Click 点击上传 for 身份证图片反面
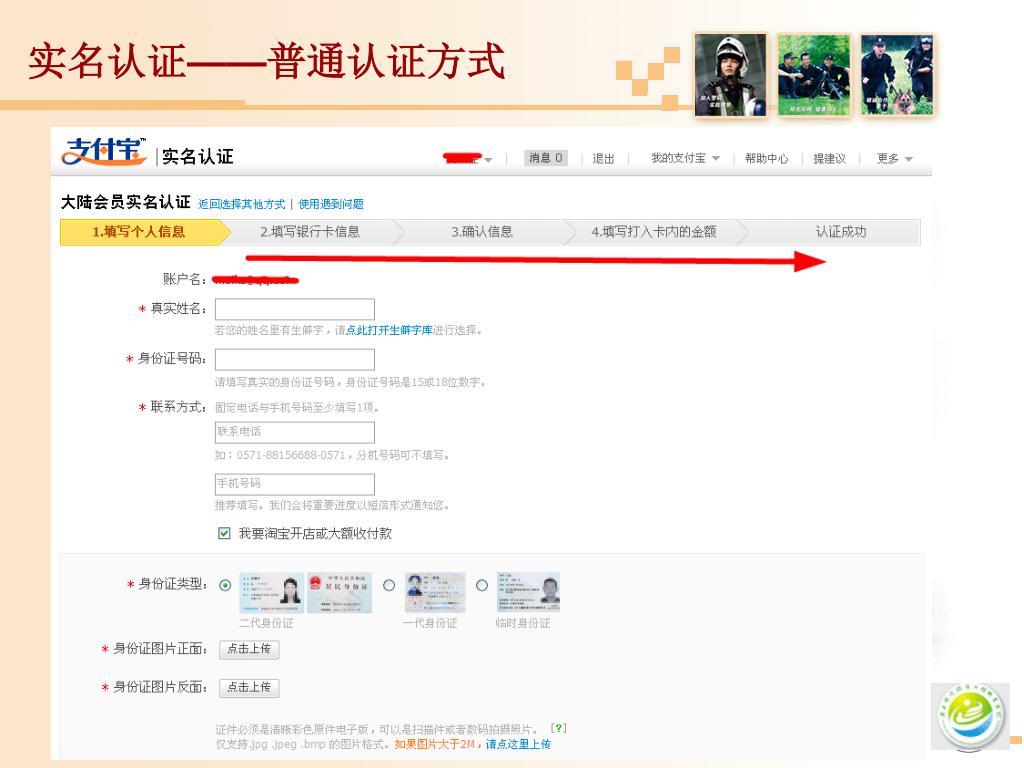Image resolution: width=1024 pixels, height=768 pixels. pyautogui.click(x=249, y=688)
